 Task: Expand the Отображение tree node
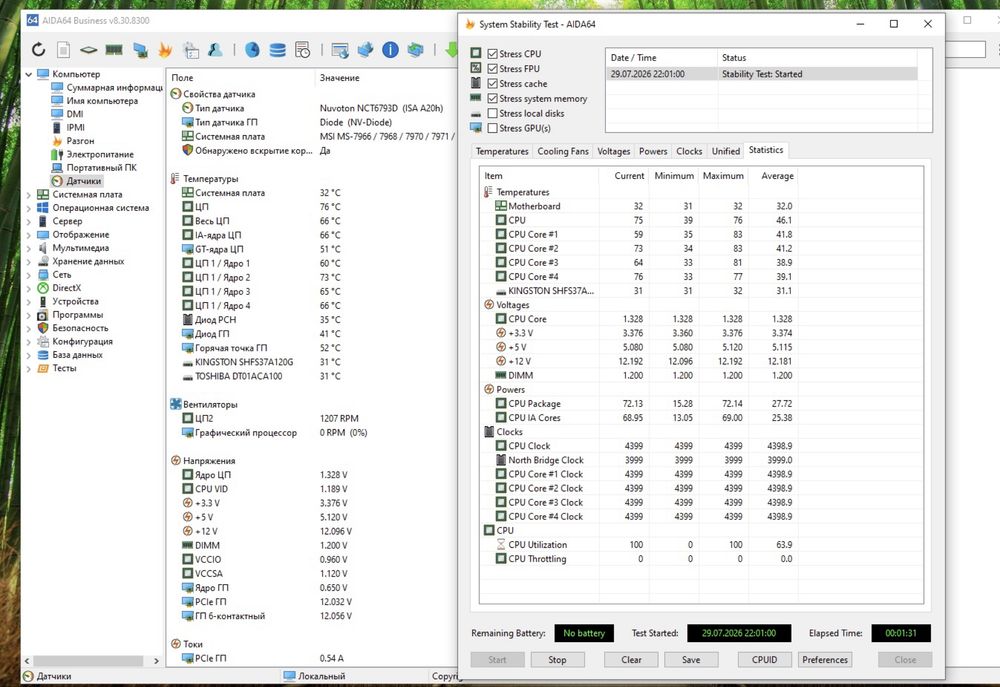point(29,235)
